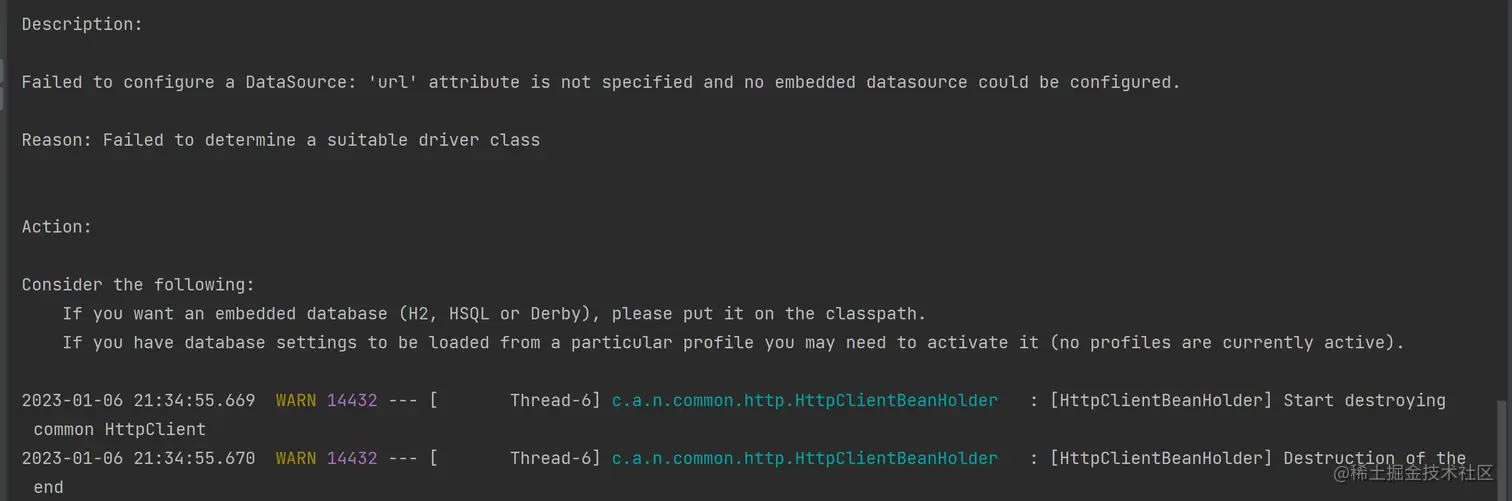This screenshot has height=501, width=1512.
Task: Grab the console vertical scrollbar thumb
Action: pos(1500,450)
